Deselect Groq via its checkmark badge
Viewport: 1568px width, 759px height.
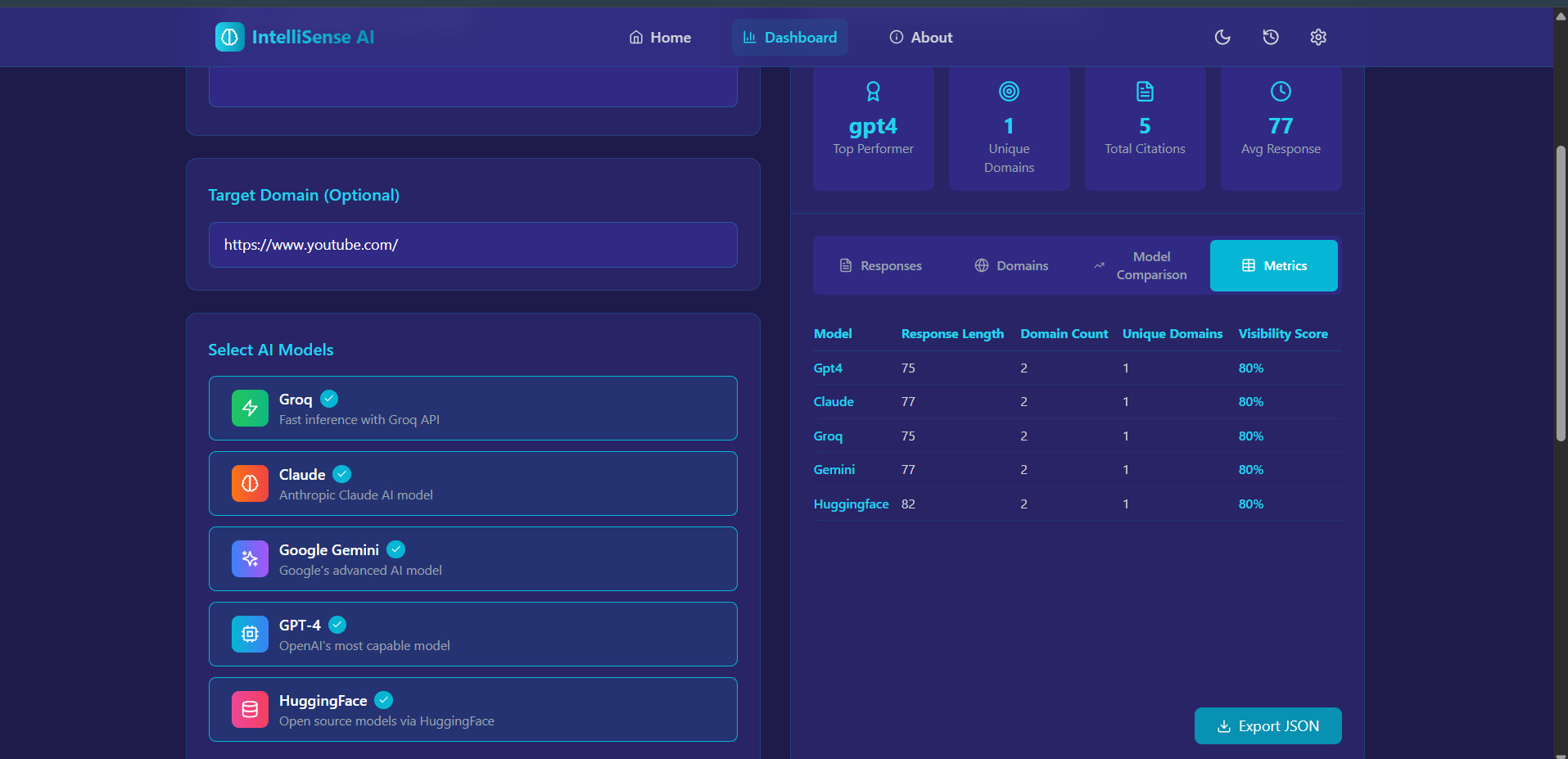(329, 399)
